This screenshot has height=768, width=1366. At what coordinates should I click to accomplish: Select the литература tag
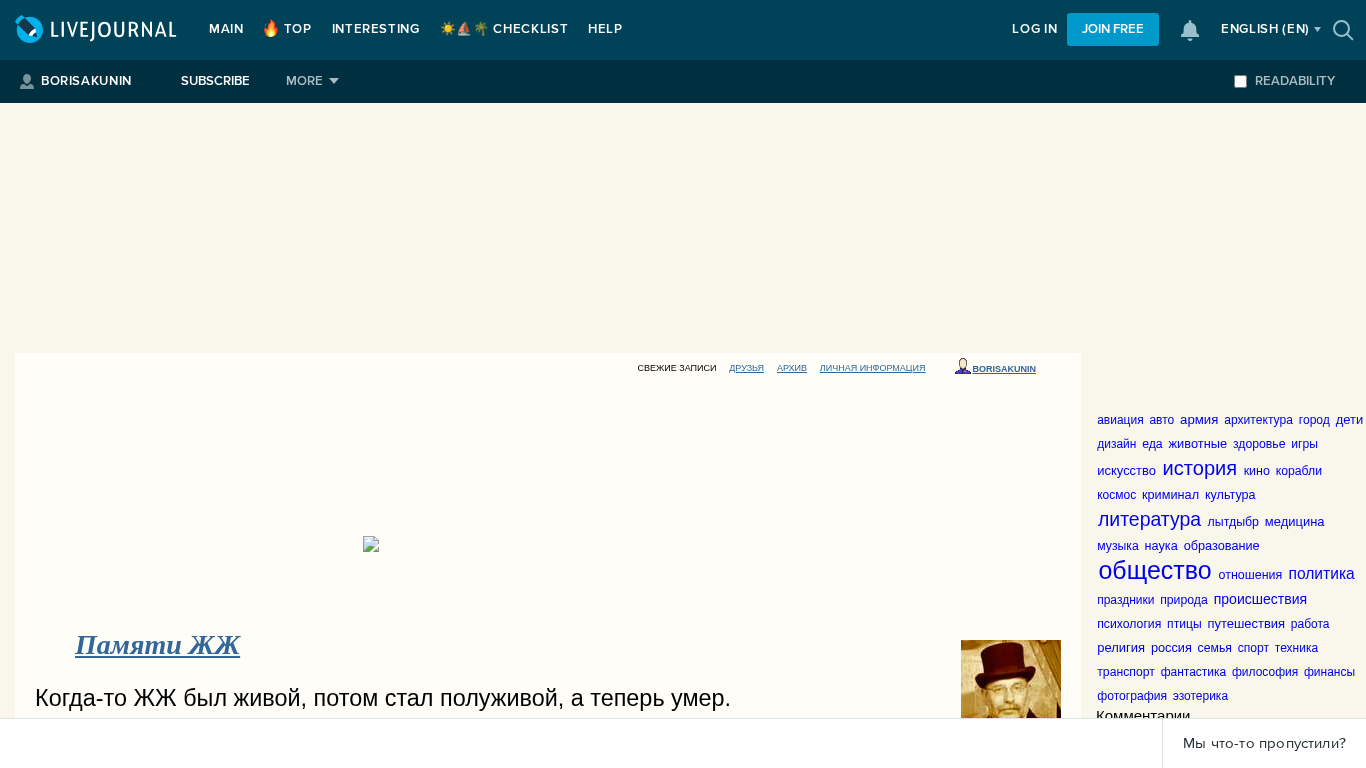click(1149, 520)
